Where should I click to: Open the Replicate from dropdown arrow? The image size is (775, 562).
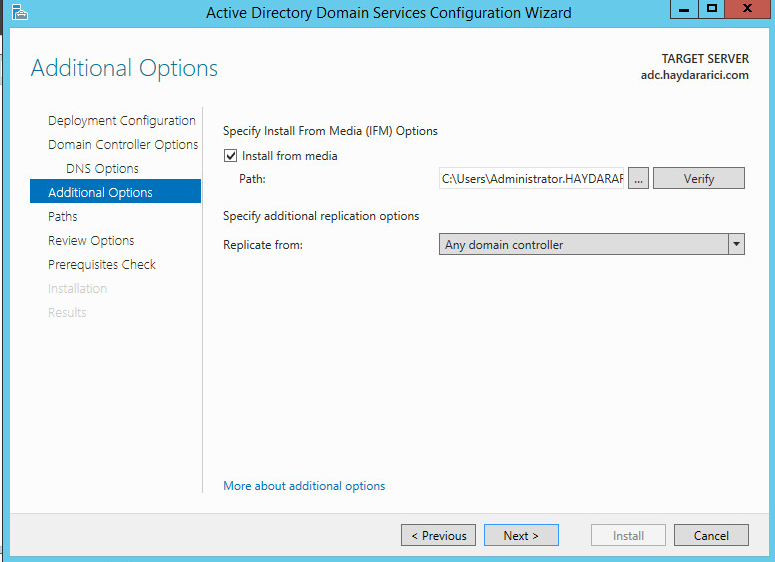736,244
